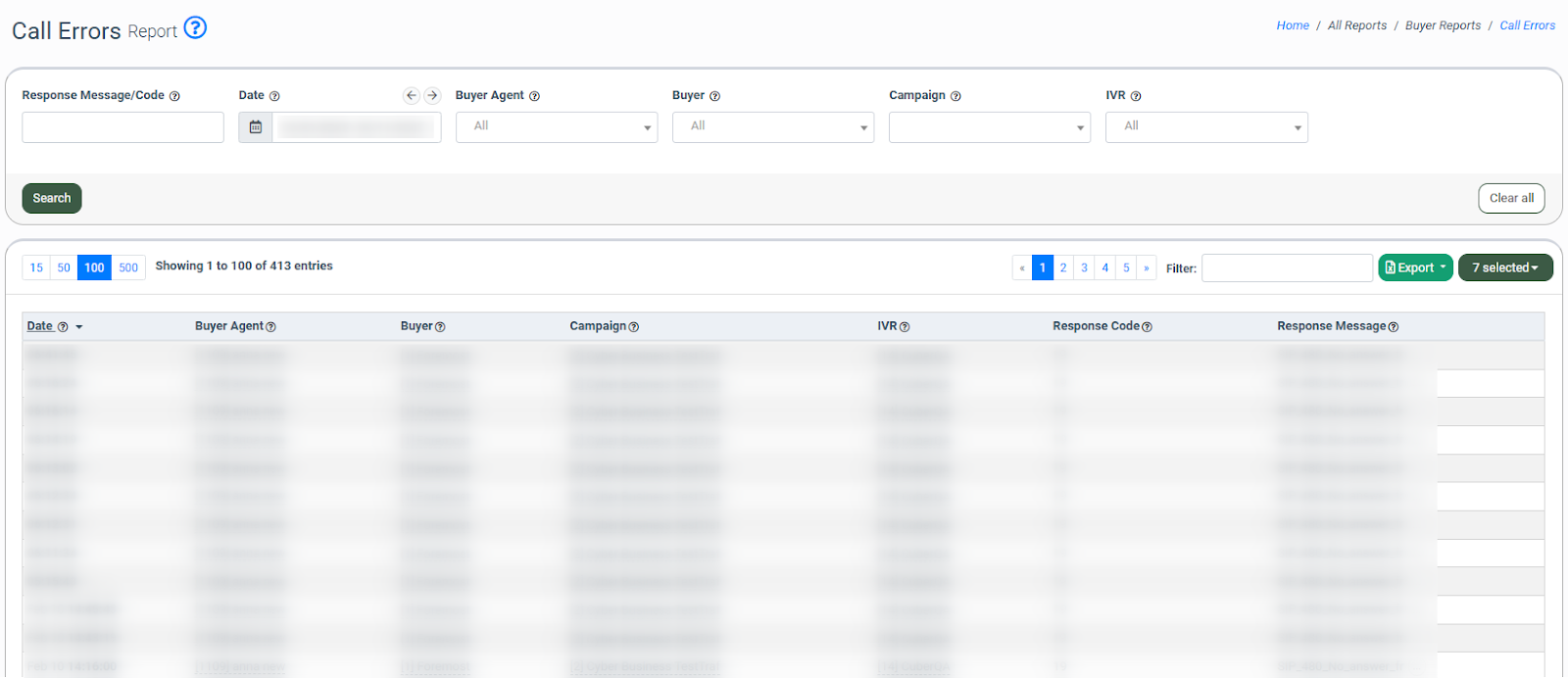This screenshot has width=1568, height=679.
Task: Go to next date range arrow
Action: (x=432, y=95)
